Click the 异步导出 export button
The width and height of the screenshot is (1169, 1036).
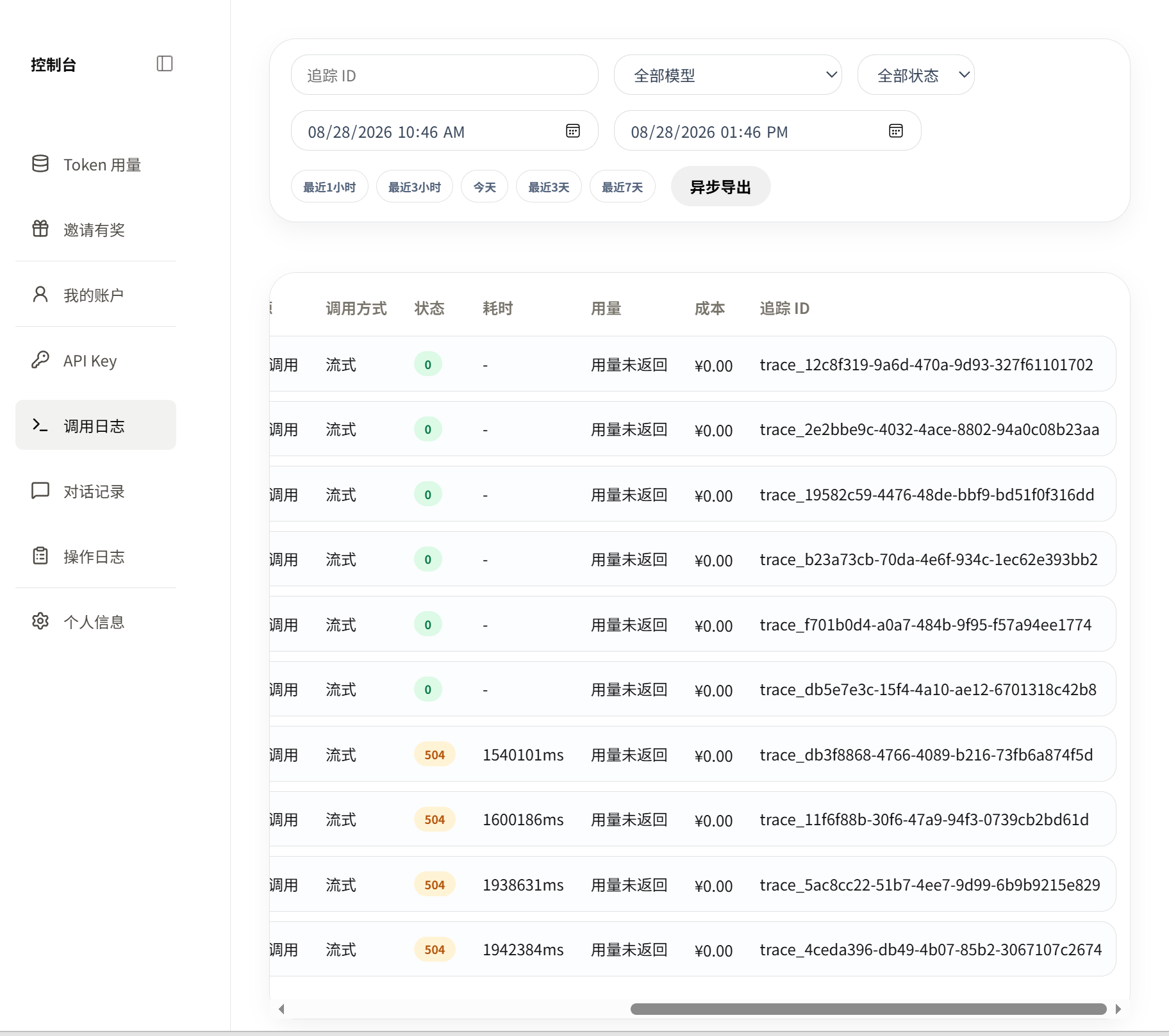720,186
